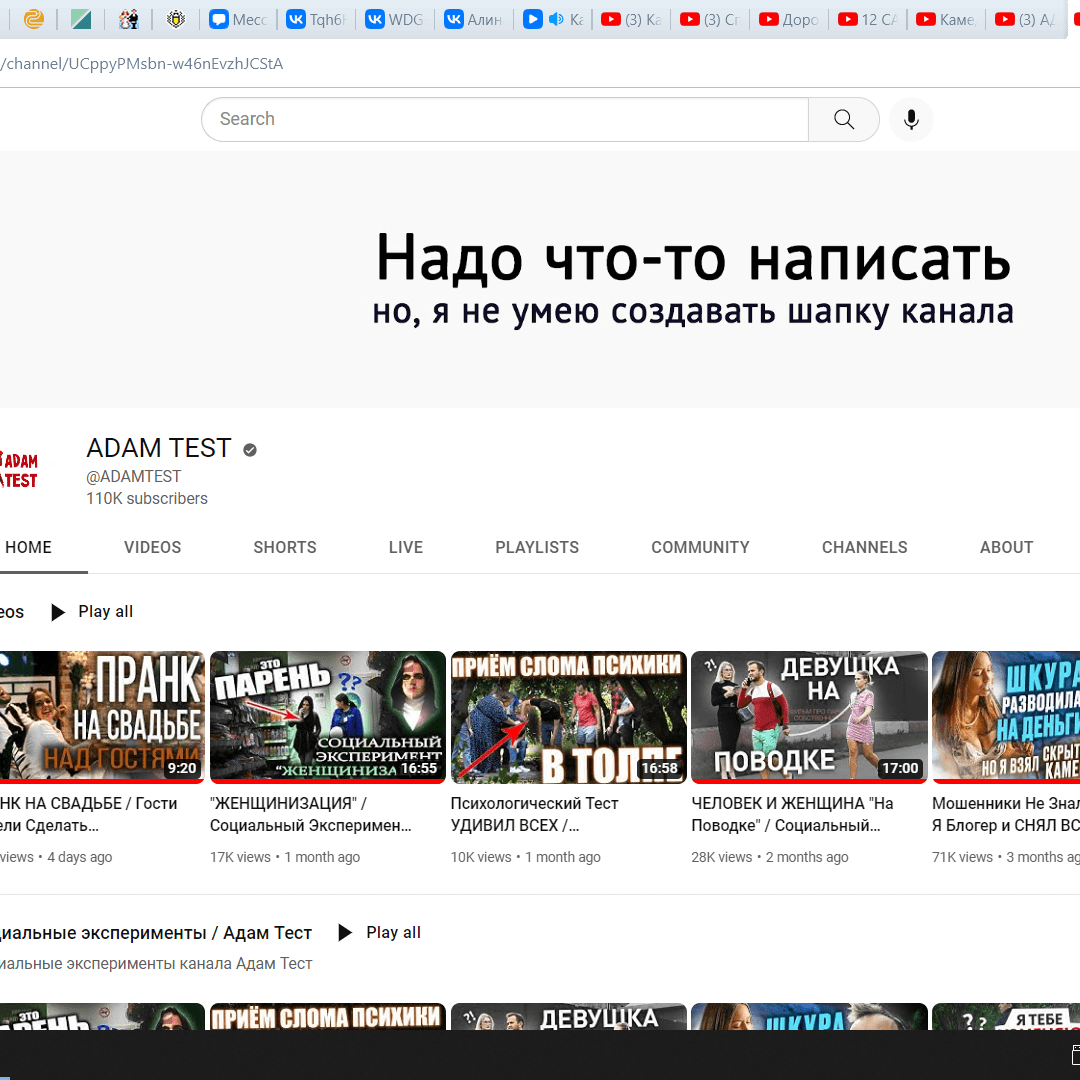Click the 10K views • 1 month ago text

pos(526,858)
